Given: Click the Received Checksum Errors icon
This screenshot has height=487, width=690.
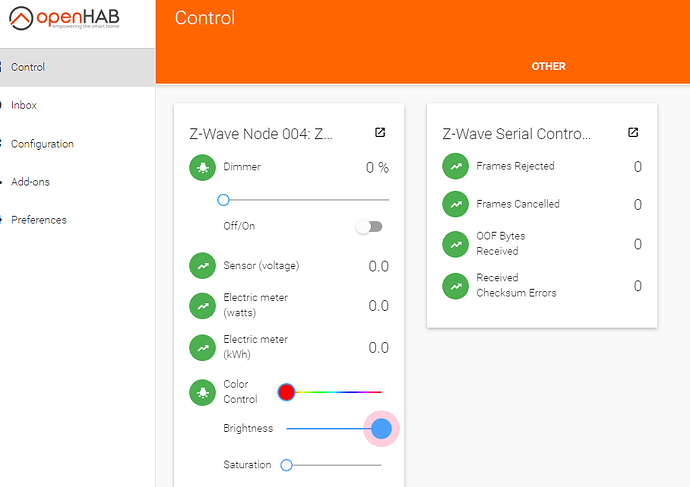Looking at the screenshot, I should [x=456, y=286].
